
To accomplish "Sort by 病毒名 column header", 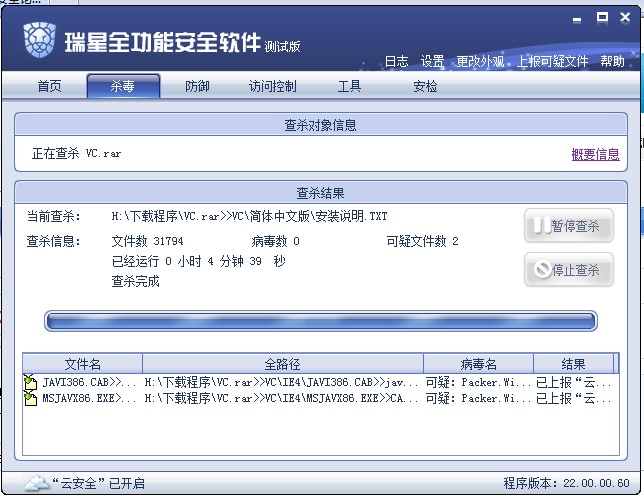I will coord(478,364).
